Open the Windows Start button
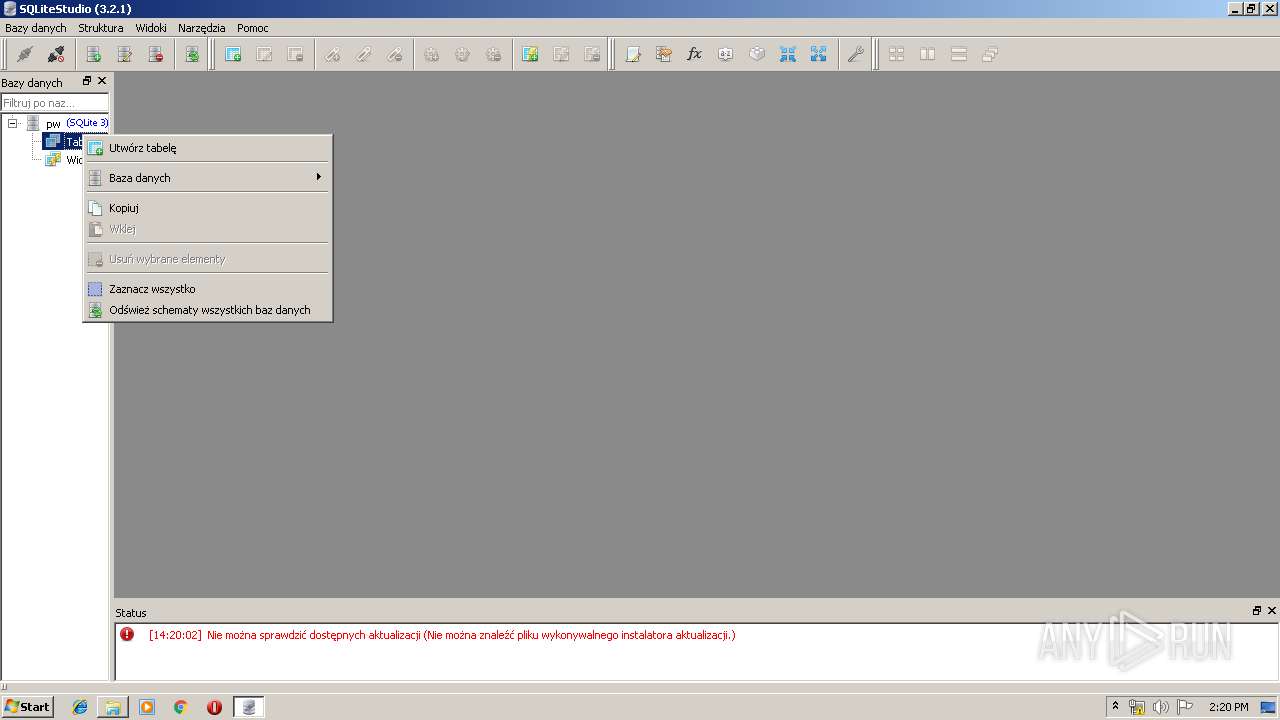The image size is (1280, 720). (x=28, y=707)
